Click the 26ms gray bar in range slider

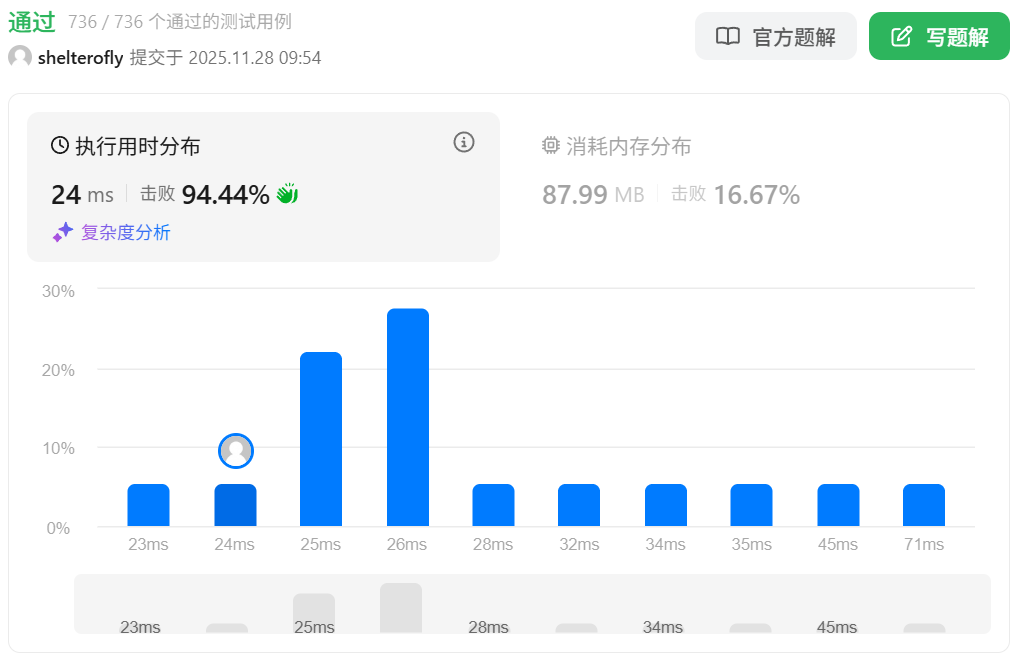click(401, 607)
